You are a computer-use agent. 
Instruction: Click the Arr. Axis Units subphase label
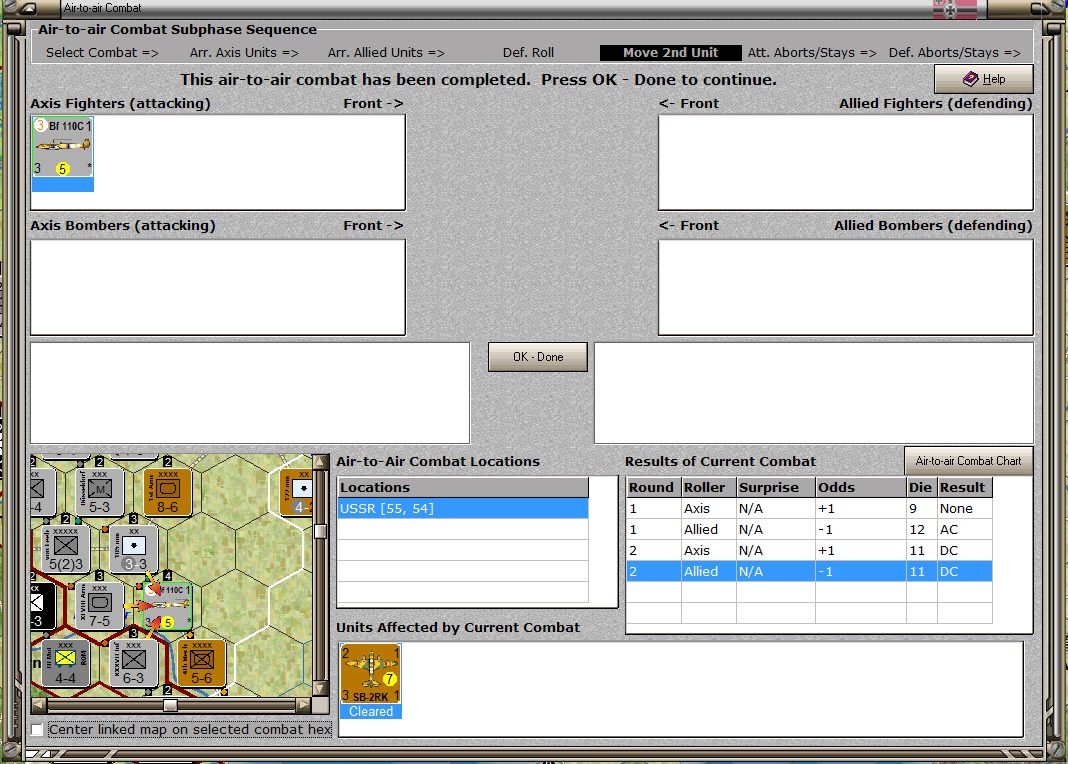coord(244,52)
